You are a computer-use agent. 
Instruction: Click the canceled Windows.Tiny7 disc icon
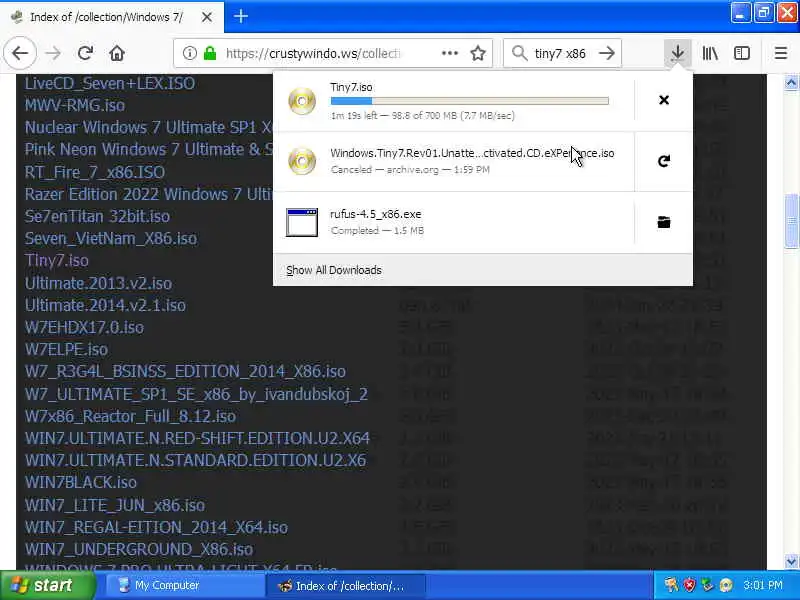click(x=302, y=161)
